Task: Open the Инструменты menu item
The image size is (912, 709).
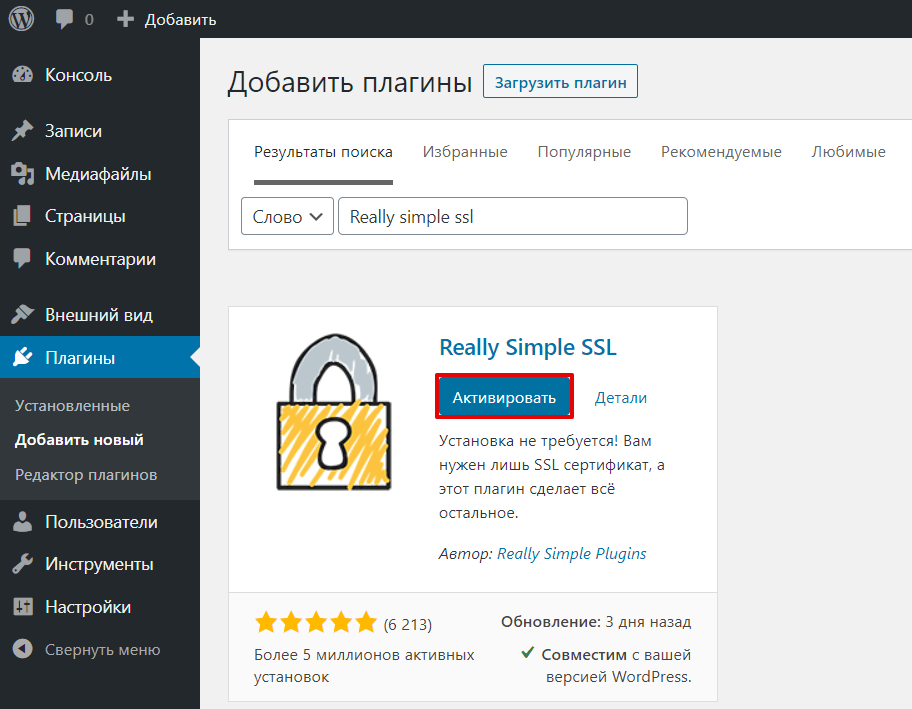Action: (100, 564)
